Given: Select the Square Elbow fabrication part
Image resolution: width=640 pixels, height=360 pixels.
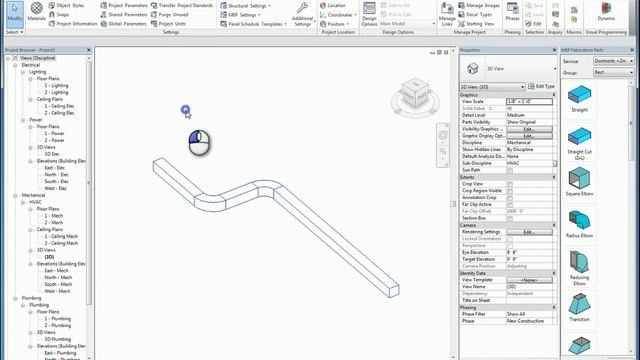Looking at the screenshot, I should (x=579, y=182).
